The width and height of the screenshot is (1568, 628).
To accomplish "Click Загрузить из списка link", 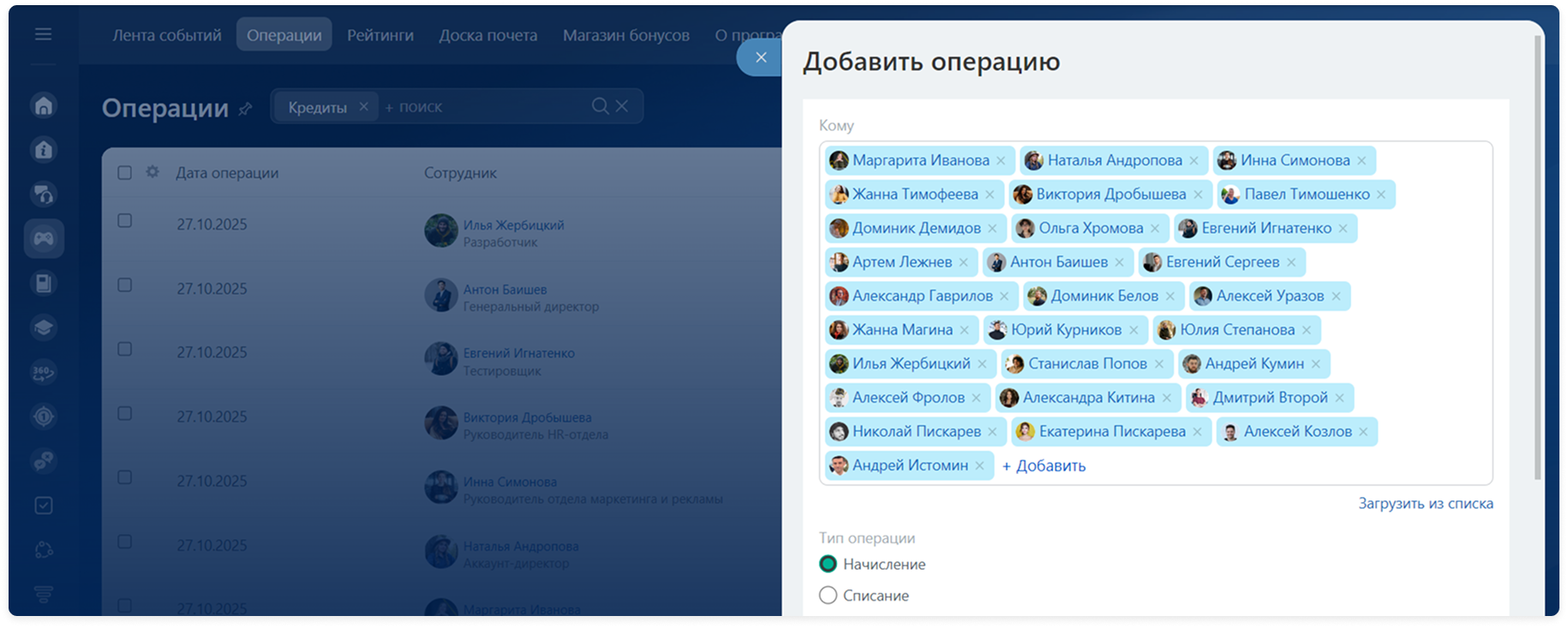I will point(1425,504).
